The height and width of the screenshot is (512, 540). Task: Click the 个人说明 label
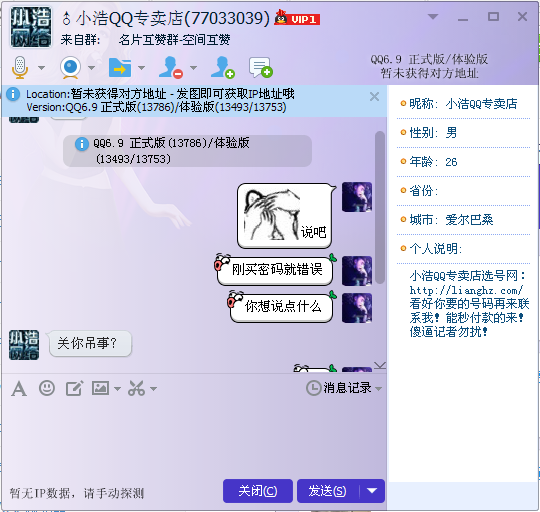coord(436,248)
